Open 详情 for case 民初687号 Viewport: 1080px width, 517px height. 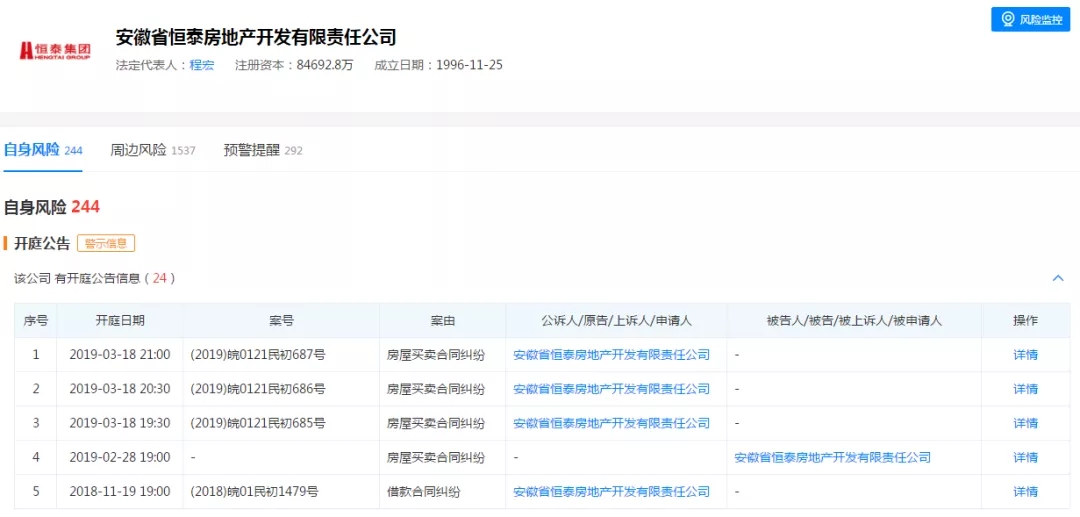click(x=1026, y=355)
